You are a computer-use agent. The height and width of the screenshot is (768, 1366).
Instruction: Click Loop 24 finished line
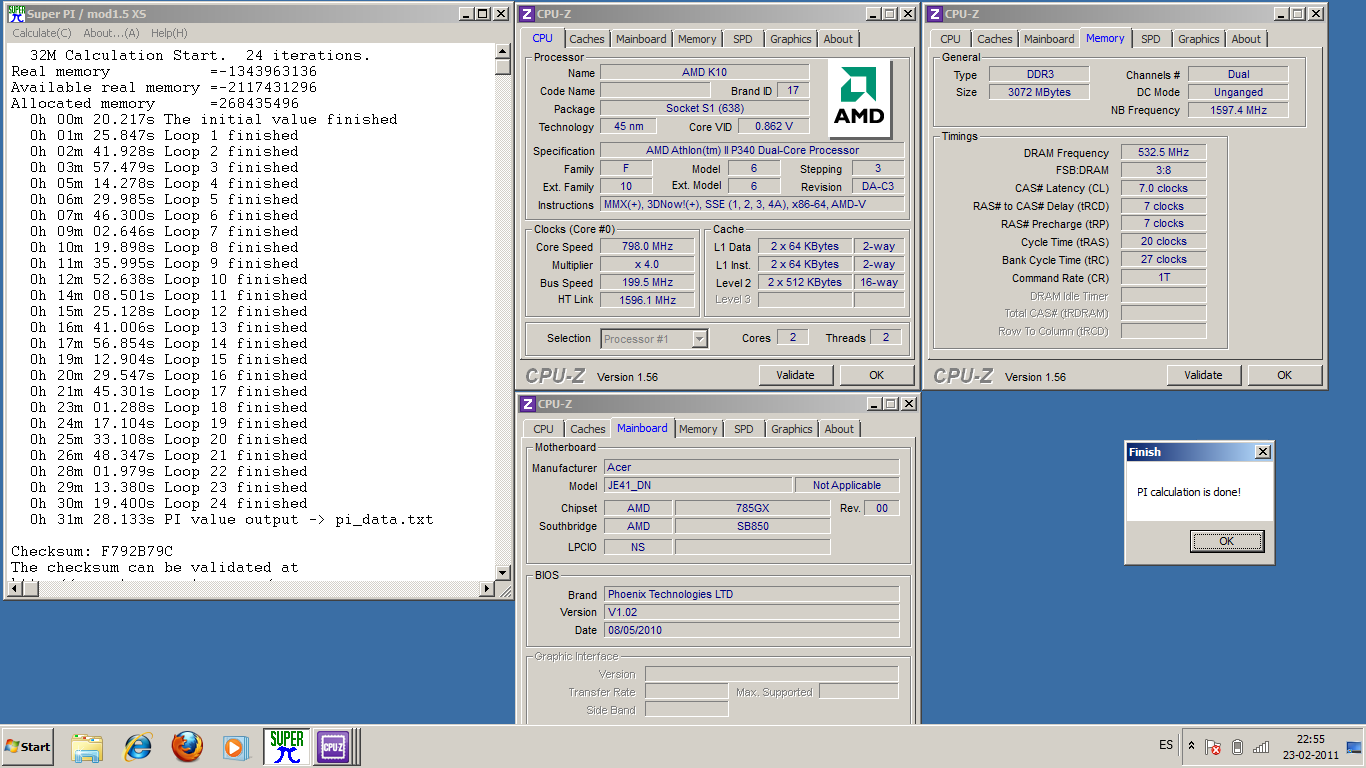click(x=168, y=503)
